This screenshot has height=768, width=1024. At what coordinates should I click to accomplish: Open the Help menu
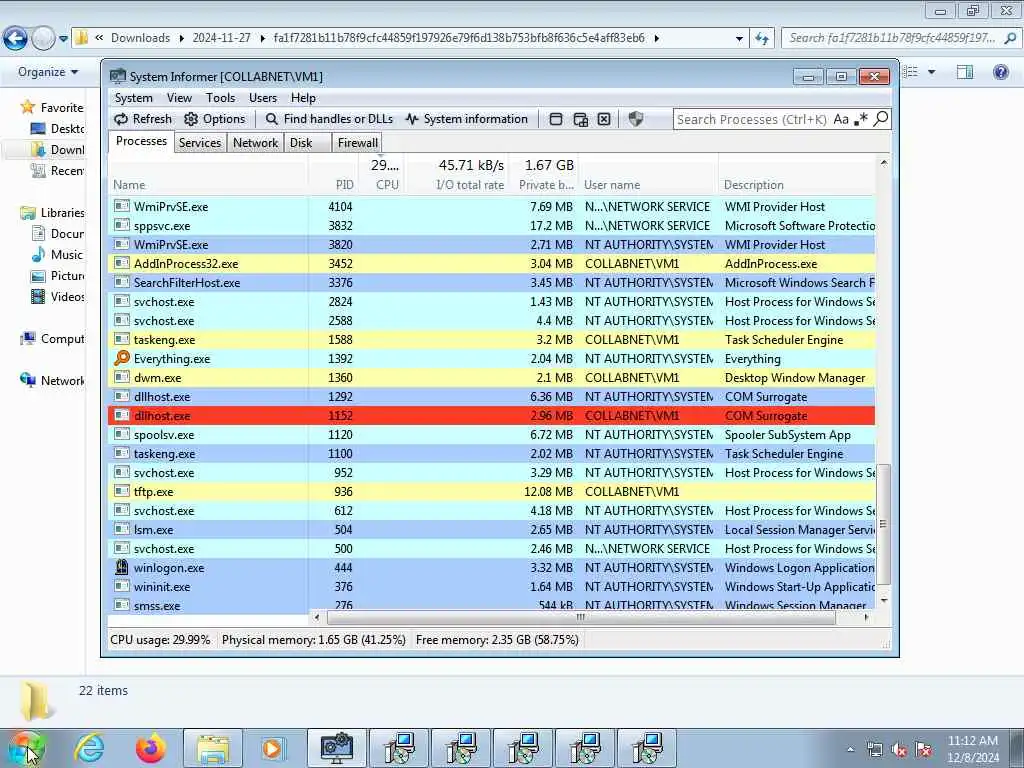(303, 98)
